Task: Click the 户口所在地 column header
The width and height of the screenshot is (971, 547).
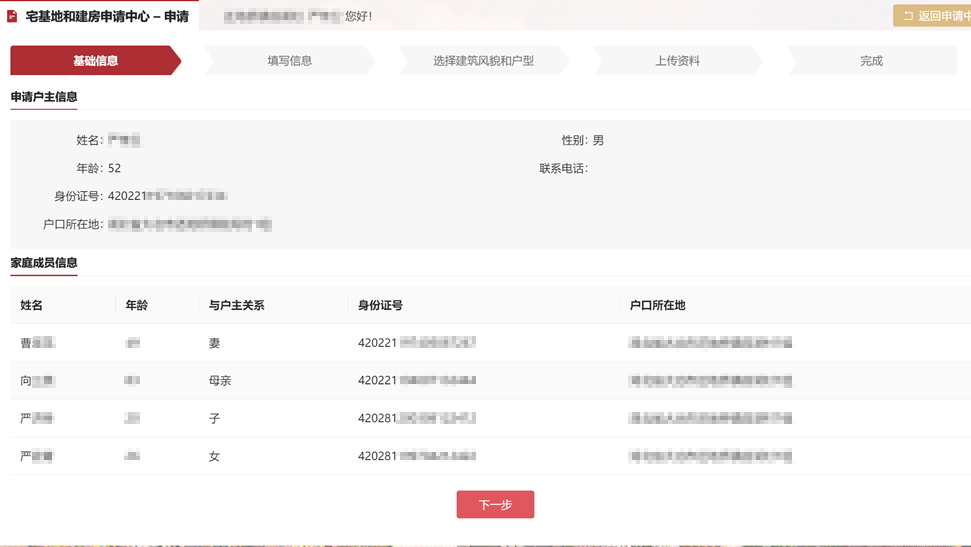Action: pyautogui.click(x=657, y=305)
